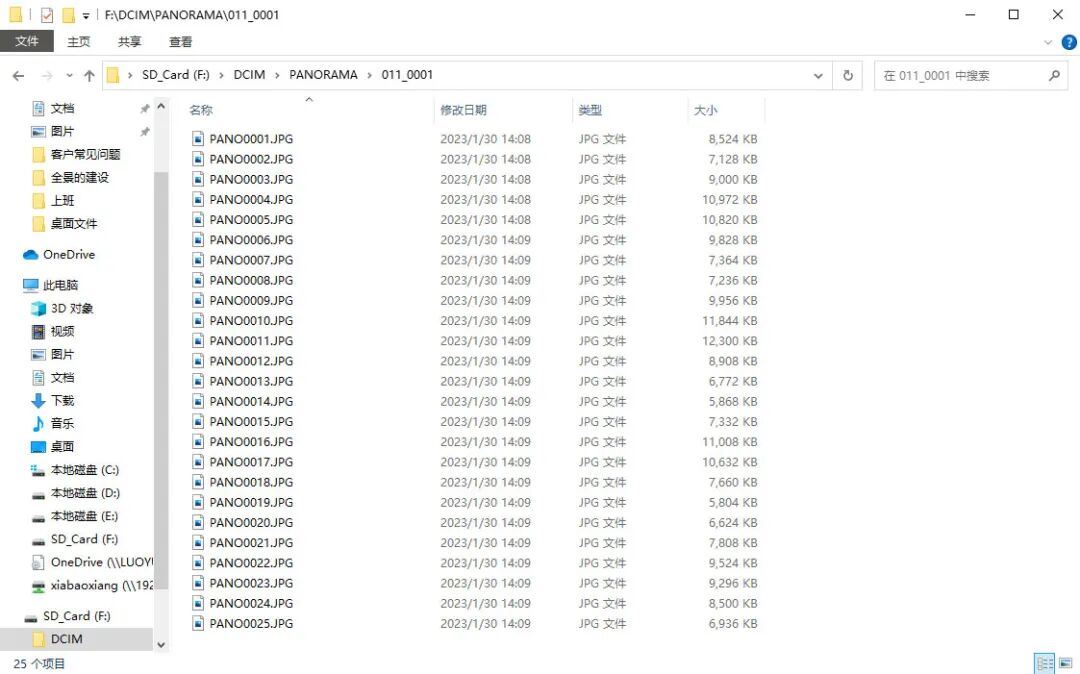This screenshot has width=1080, height=674.
Task: Open Customize Quick Access Toolbar dropdown
Action: pos(86,15)
